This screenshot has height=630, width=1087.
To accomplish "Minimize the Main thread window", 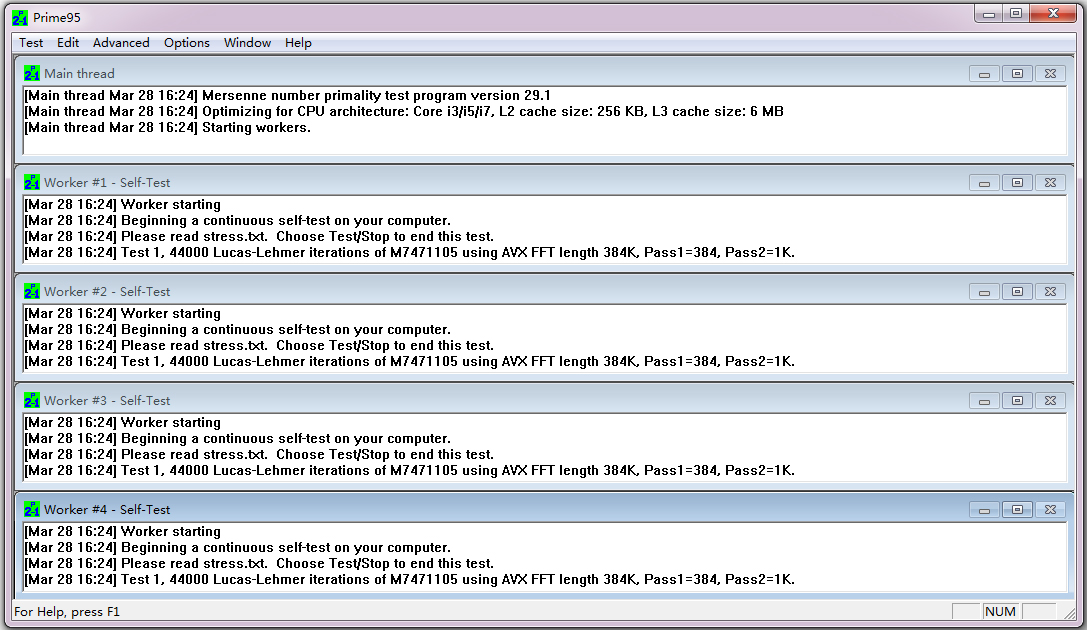I will (984, 74).
